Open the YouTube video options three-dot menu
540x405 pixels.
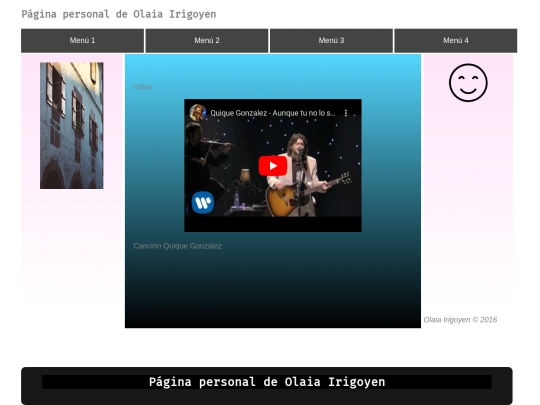346,113
